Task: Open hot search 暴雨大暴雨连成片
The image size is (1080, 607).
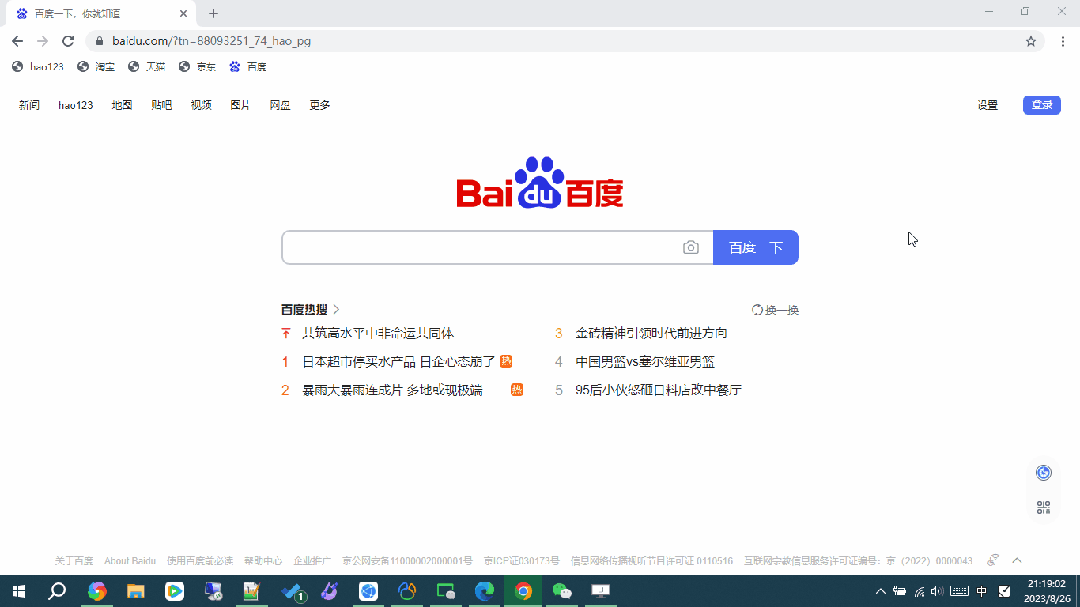Action: tap(392, 390)
